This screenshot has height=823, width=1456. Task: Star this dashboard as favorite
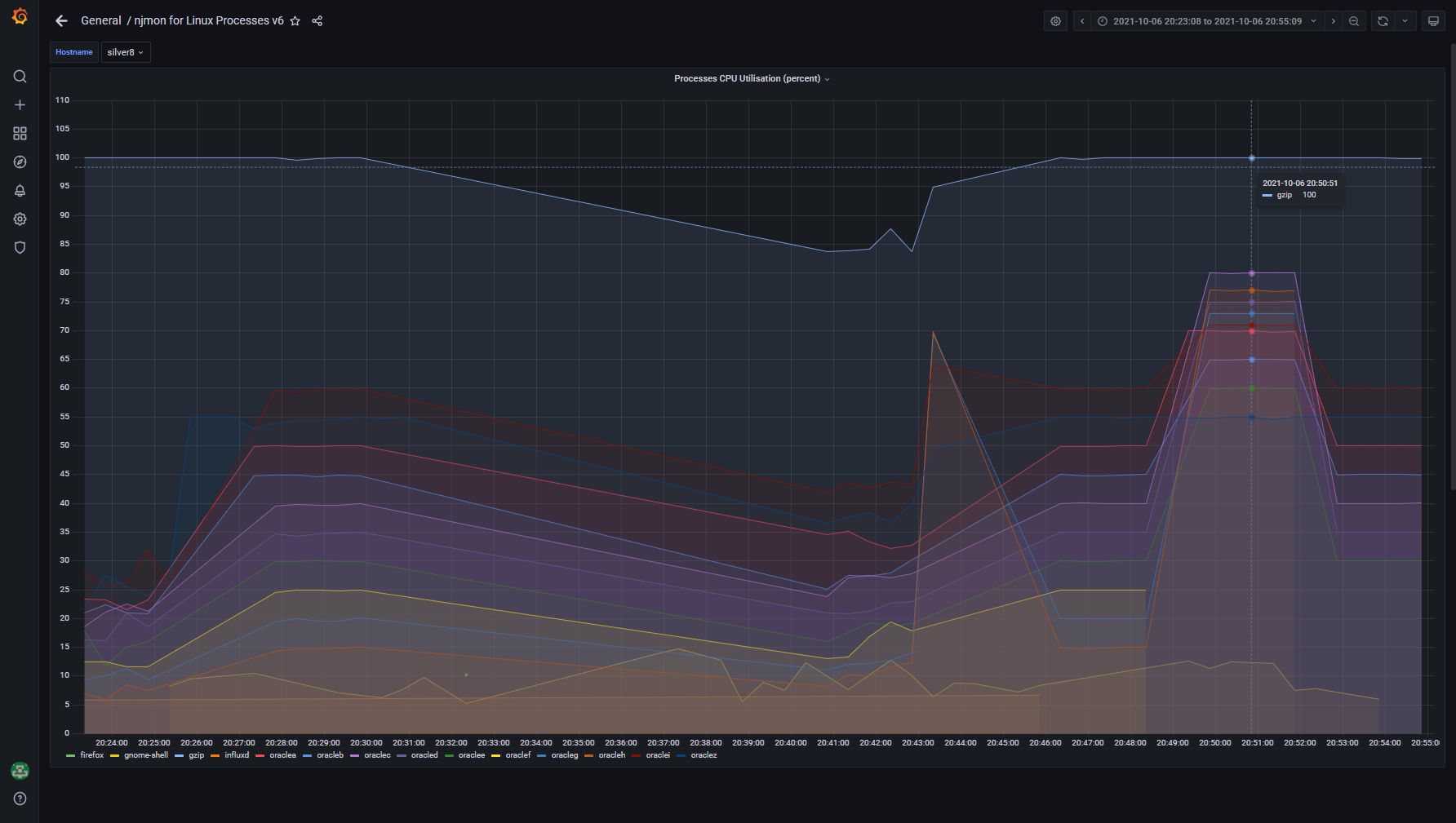(x=295, y=21)
